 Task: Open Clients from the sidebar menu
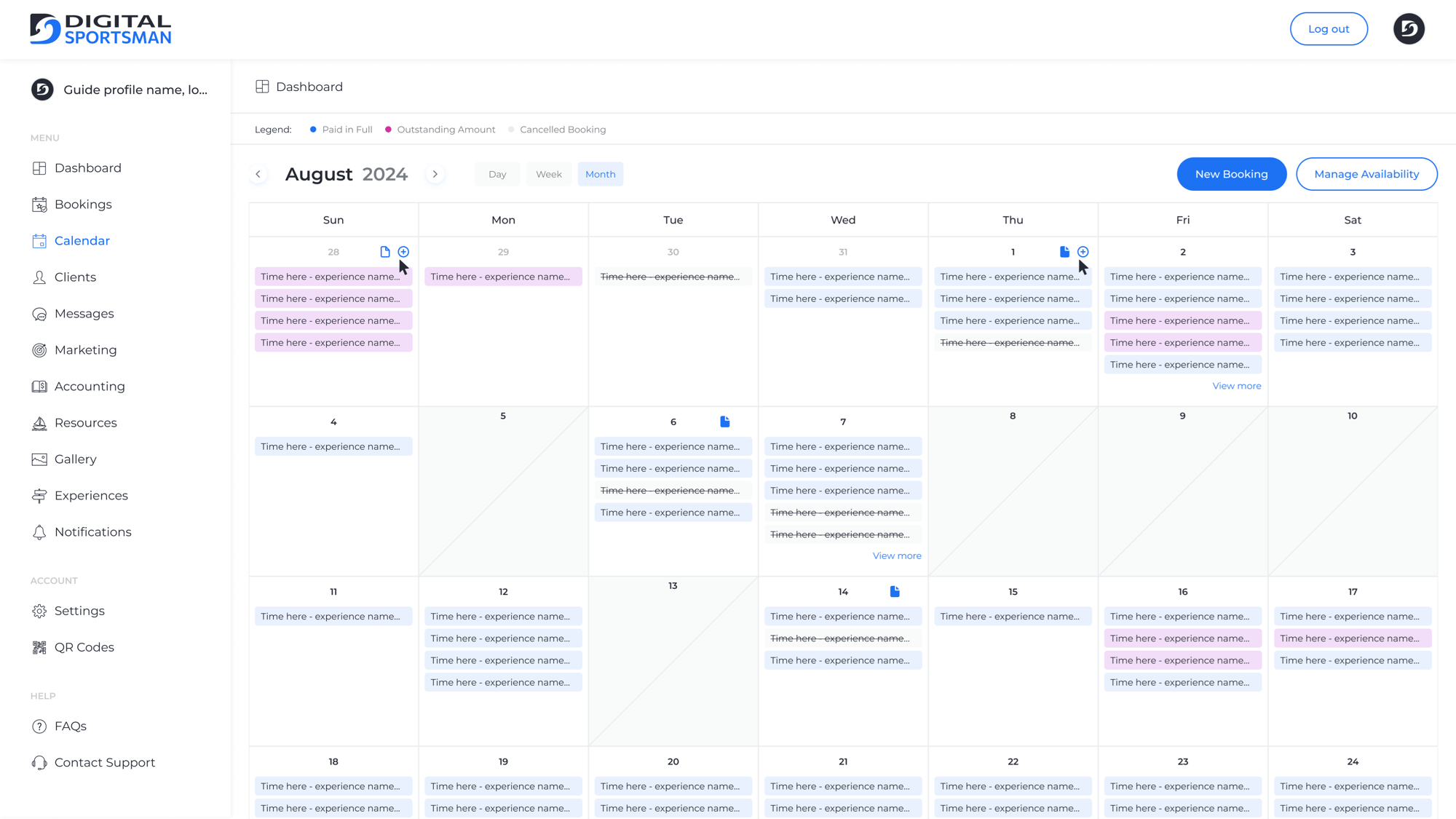coord(75,277)
